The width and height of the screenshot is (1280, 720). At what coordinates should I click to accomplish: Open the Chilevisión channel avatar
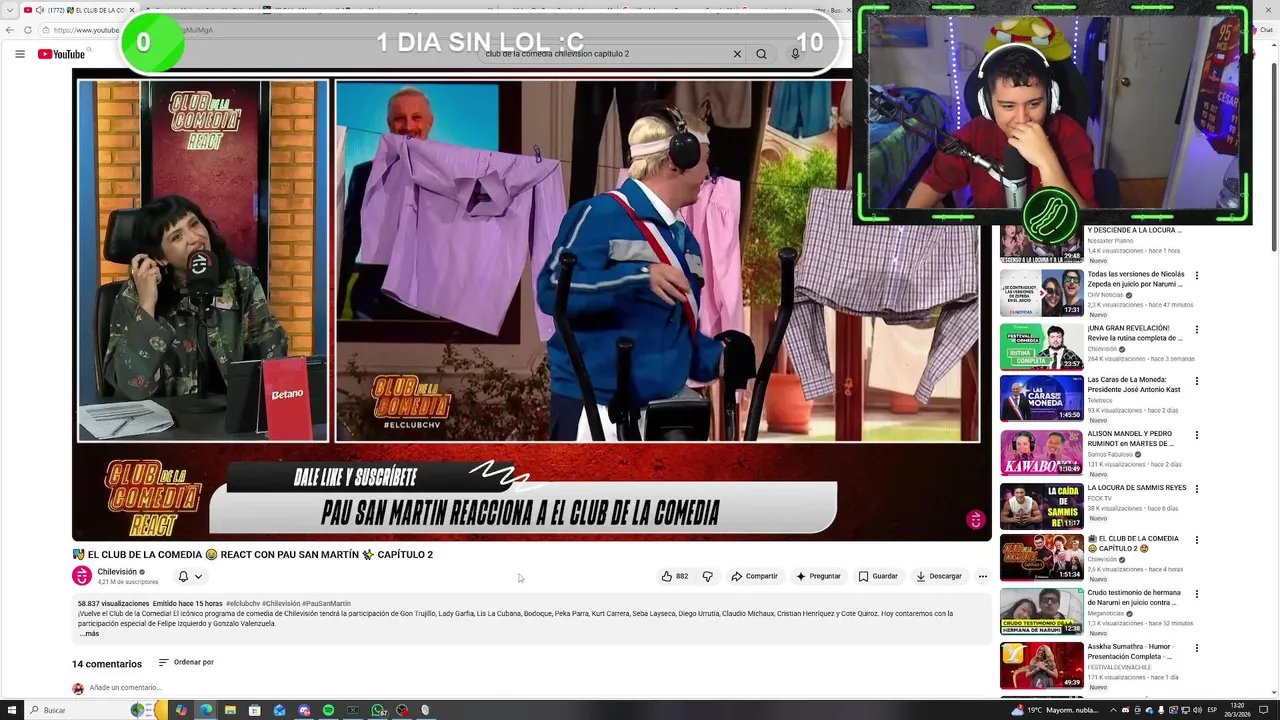(x=82, y=576)
